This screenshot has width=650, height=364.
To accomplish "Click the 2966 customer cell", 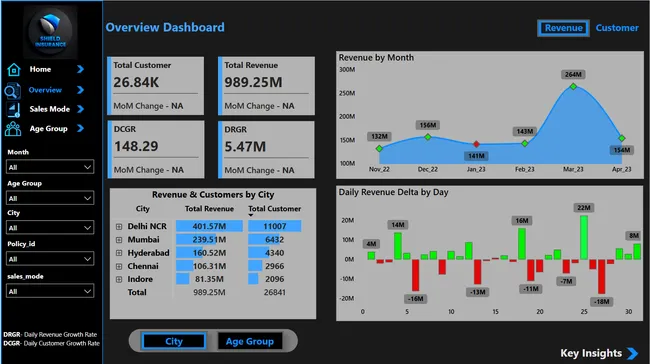I will click(x=274, y=266).
